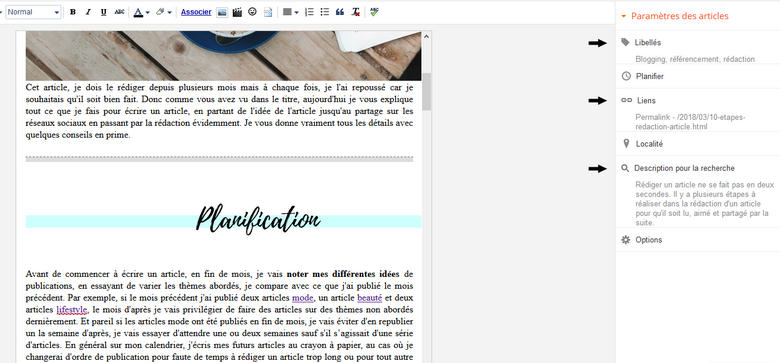Insert an image into the post
The width and height of the screenshot is (780, 363).
click(222, 12)
